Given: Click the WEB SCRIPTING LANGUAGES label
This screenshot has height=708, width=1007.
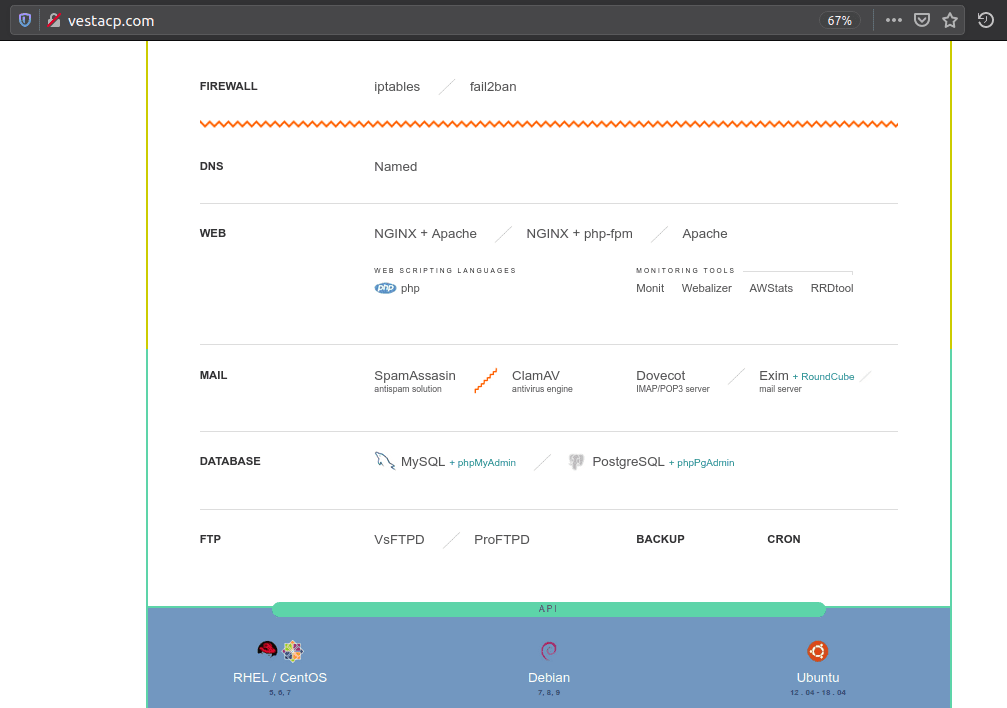Looking at the screenshot, I should point(445,270).
